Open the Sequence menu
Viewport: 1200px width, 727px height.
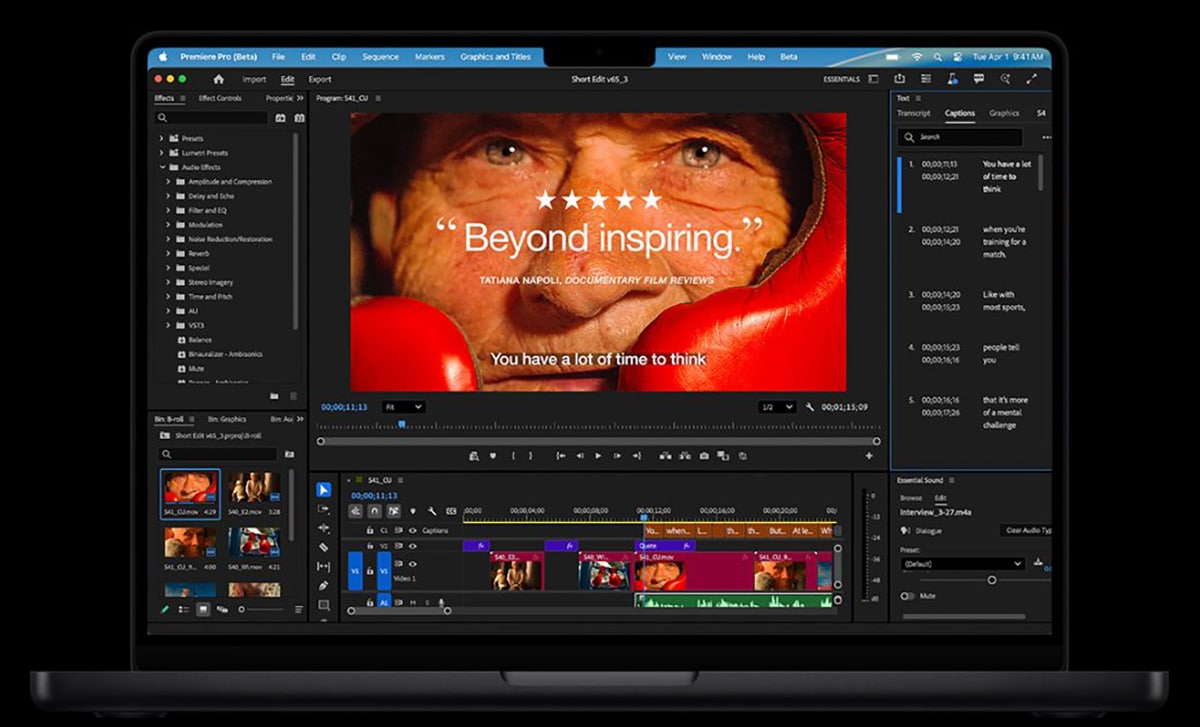point(379,57)
